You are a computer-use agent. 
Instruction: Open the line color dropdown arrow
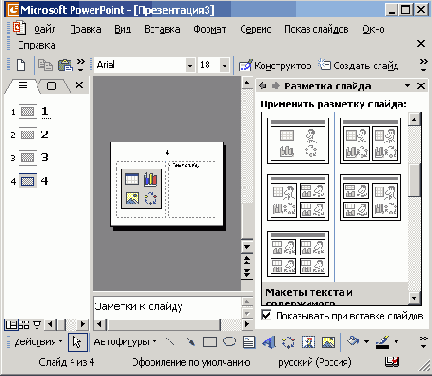[x=396, y=342]
